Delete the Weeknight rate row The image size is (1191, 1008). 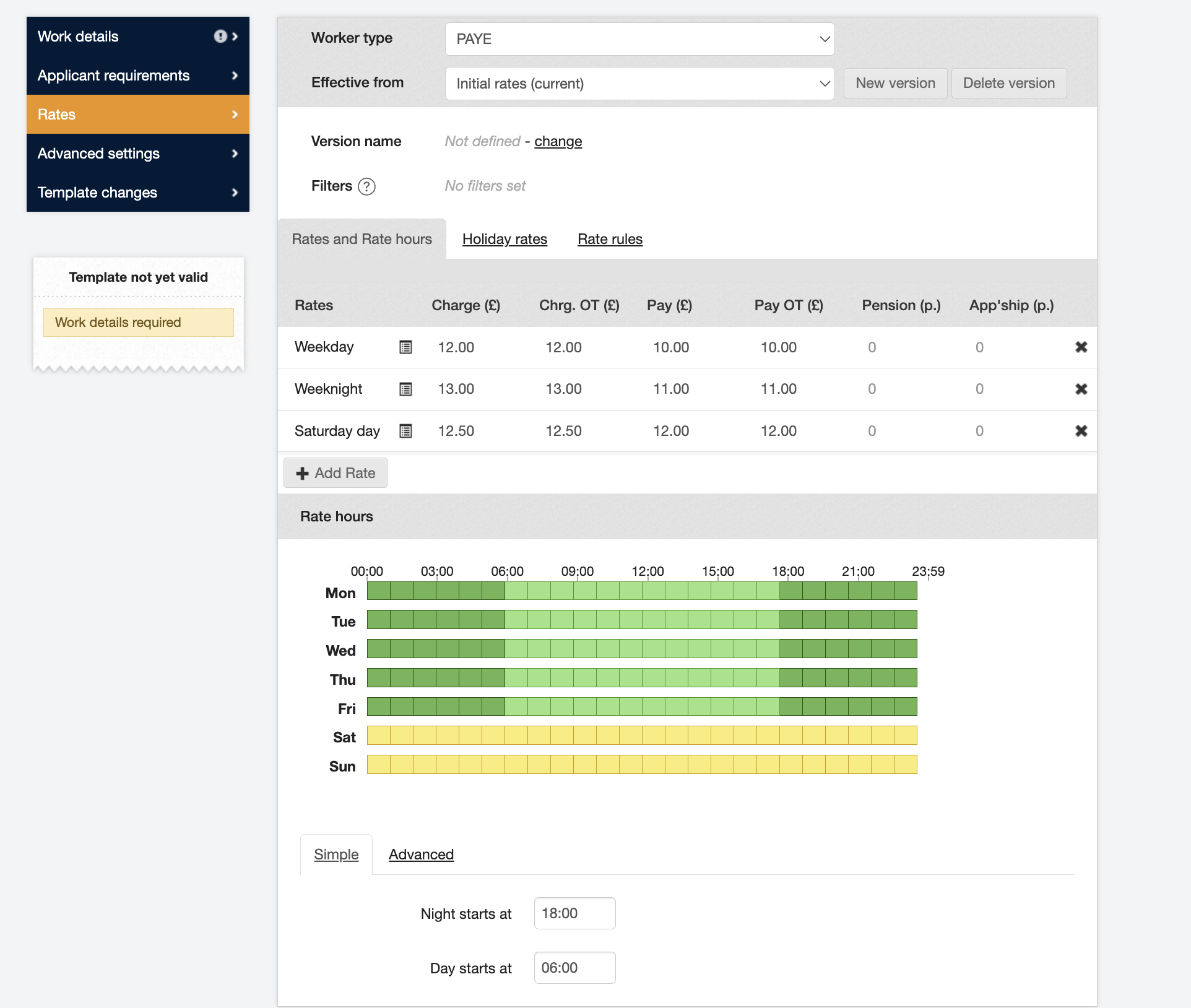tap(1081, 389)
